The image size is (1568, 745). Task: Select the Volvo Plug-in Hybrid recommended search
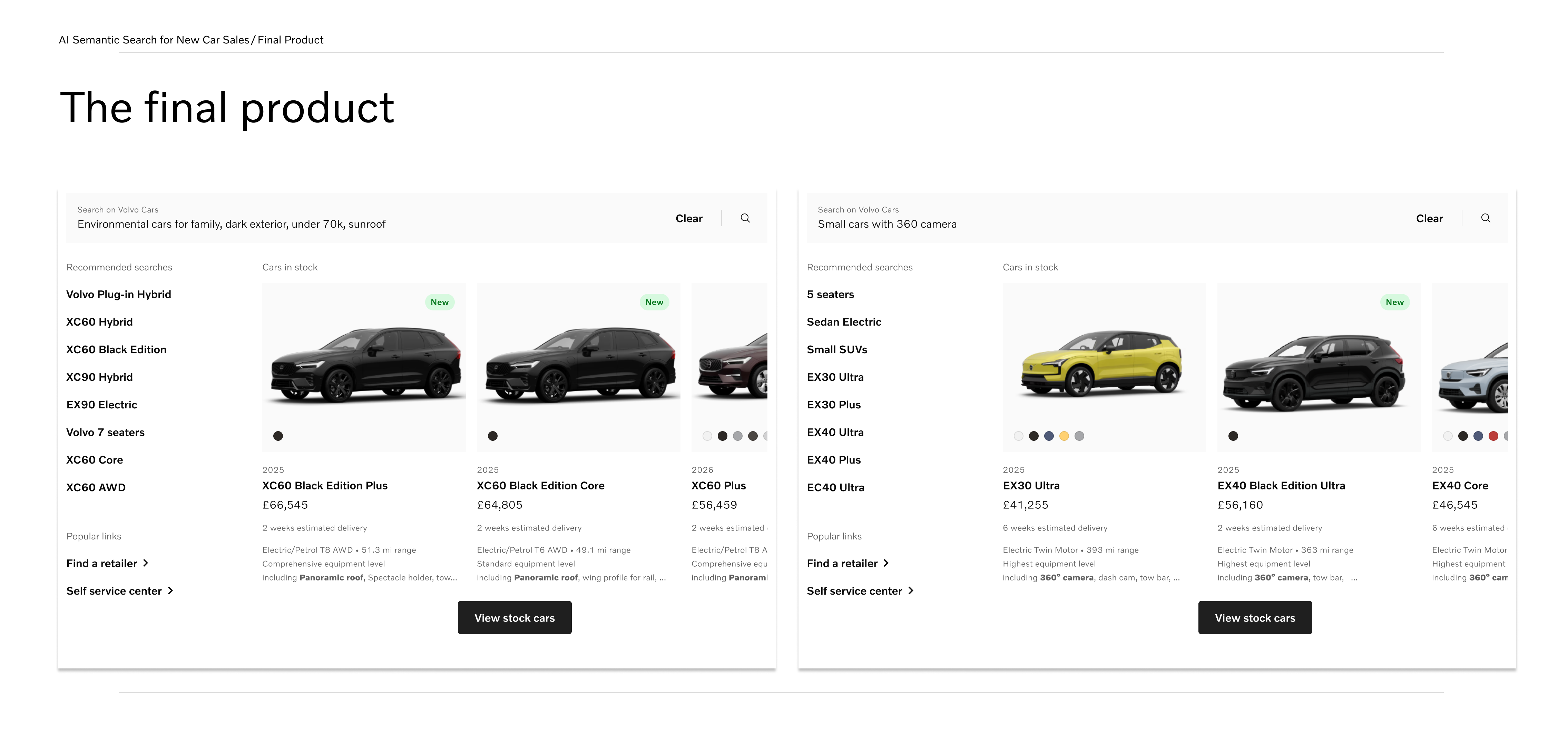click(119, 294)
